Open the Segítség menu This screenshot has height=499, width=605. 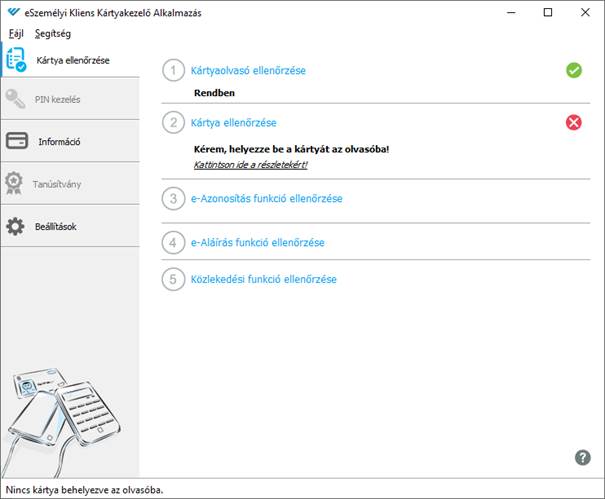click(x=53, y=34)
